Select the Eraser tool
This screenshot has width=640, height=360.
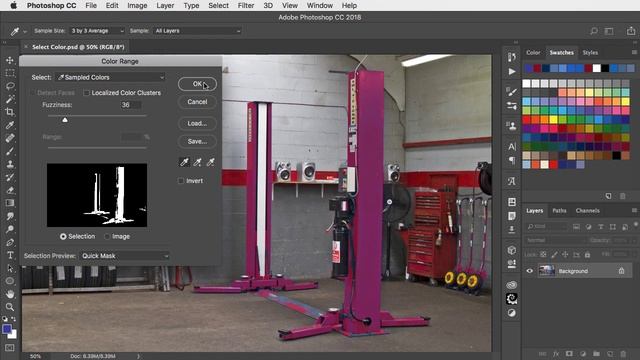pyautogui.click(x=10, y=190)
